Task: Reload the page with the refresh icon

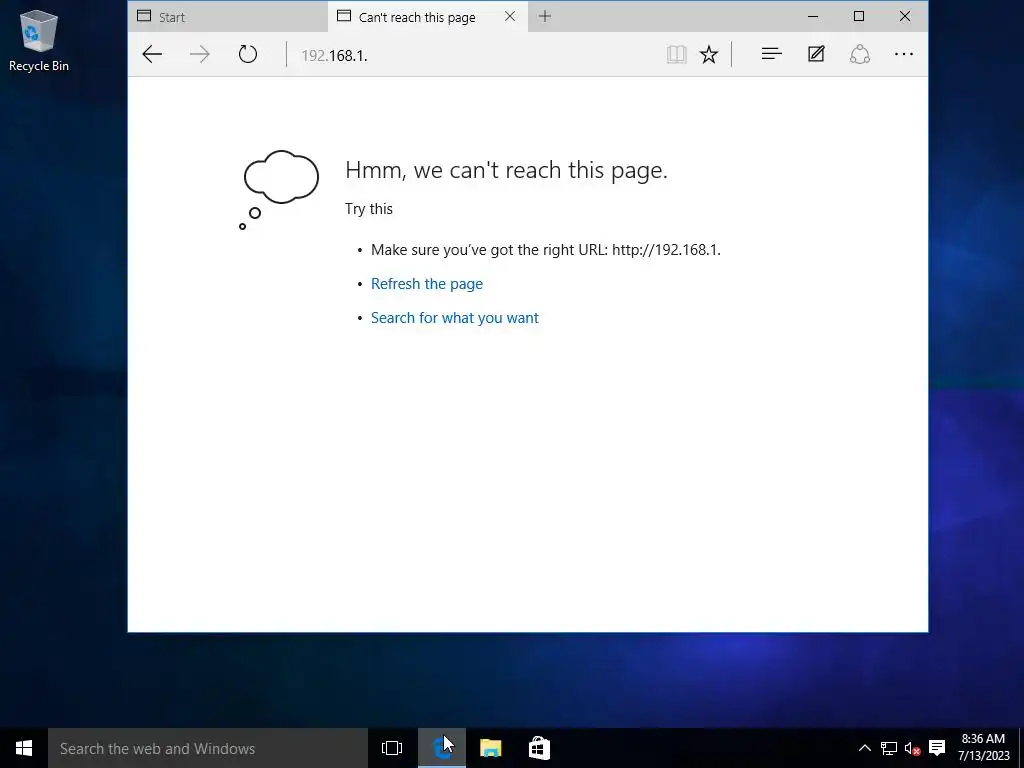Action: tap(248, 54)
